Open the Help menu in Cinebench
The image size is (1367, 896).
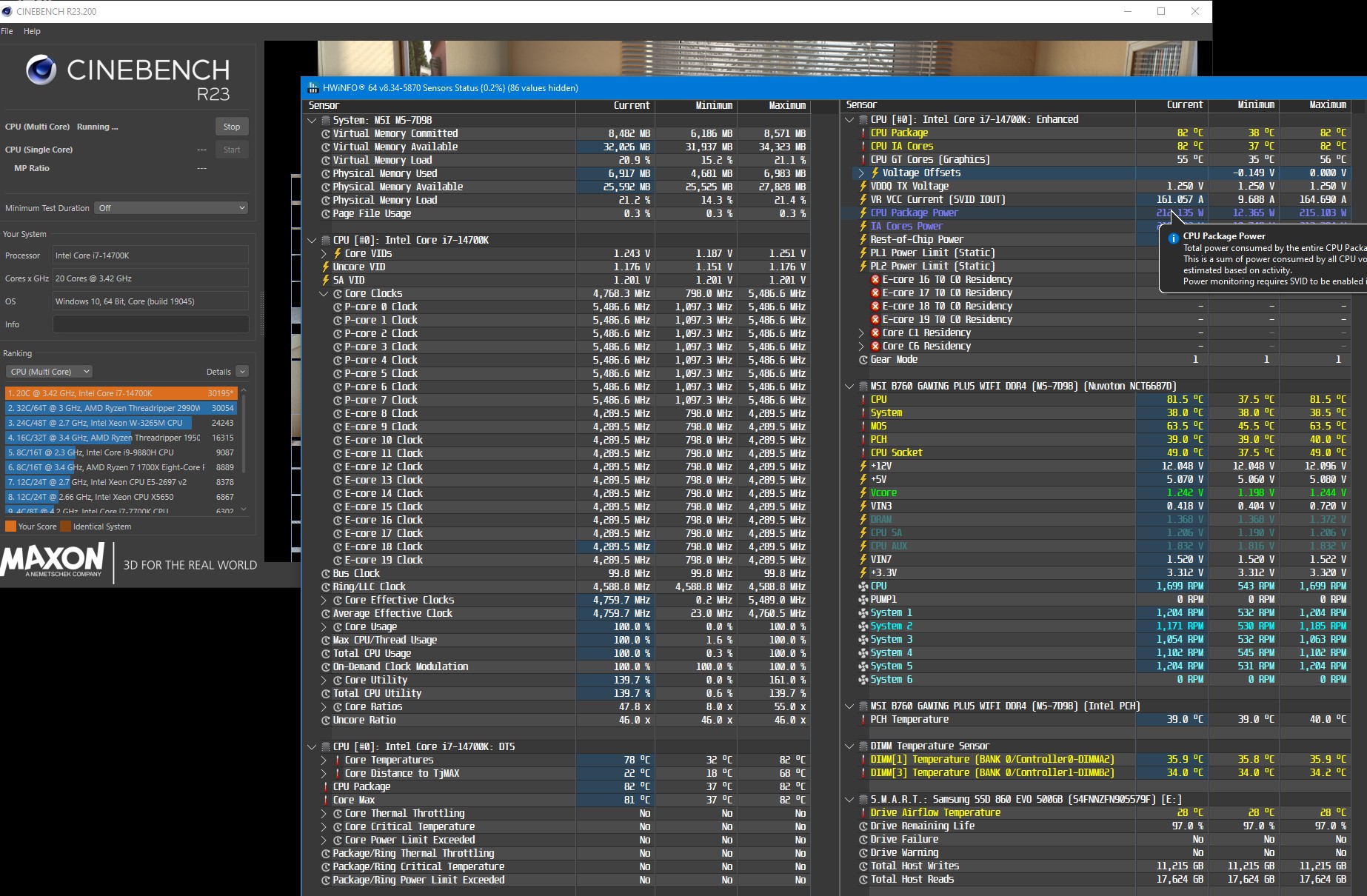tap(32, 31)
